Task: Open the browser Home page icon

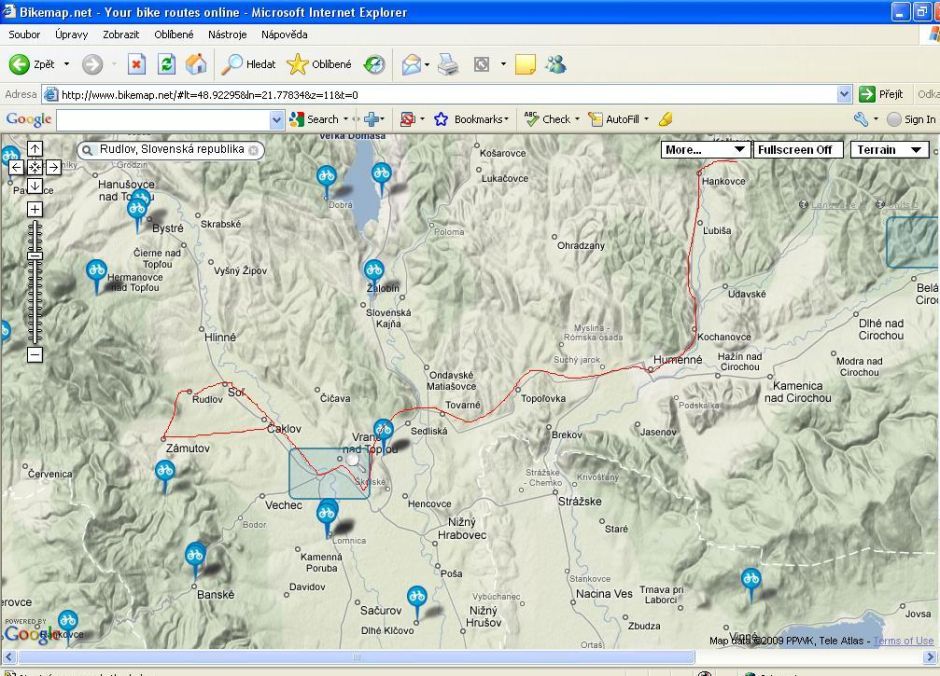Action: coord(196,64)
